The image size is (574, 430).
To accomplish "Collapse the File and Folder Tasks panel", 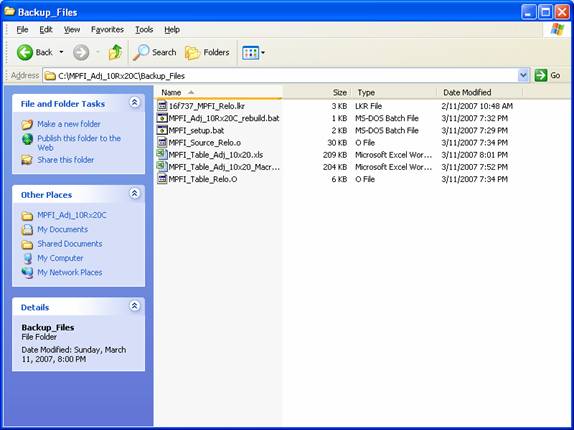I will tap(134, 102).
